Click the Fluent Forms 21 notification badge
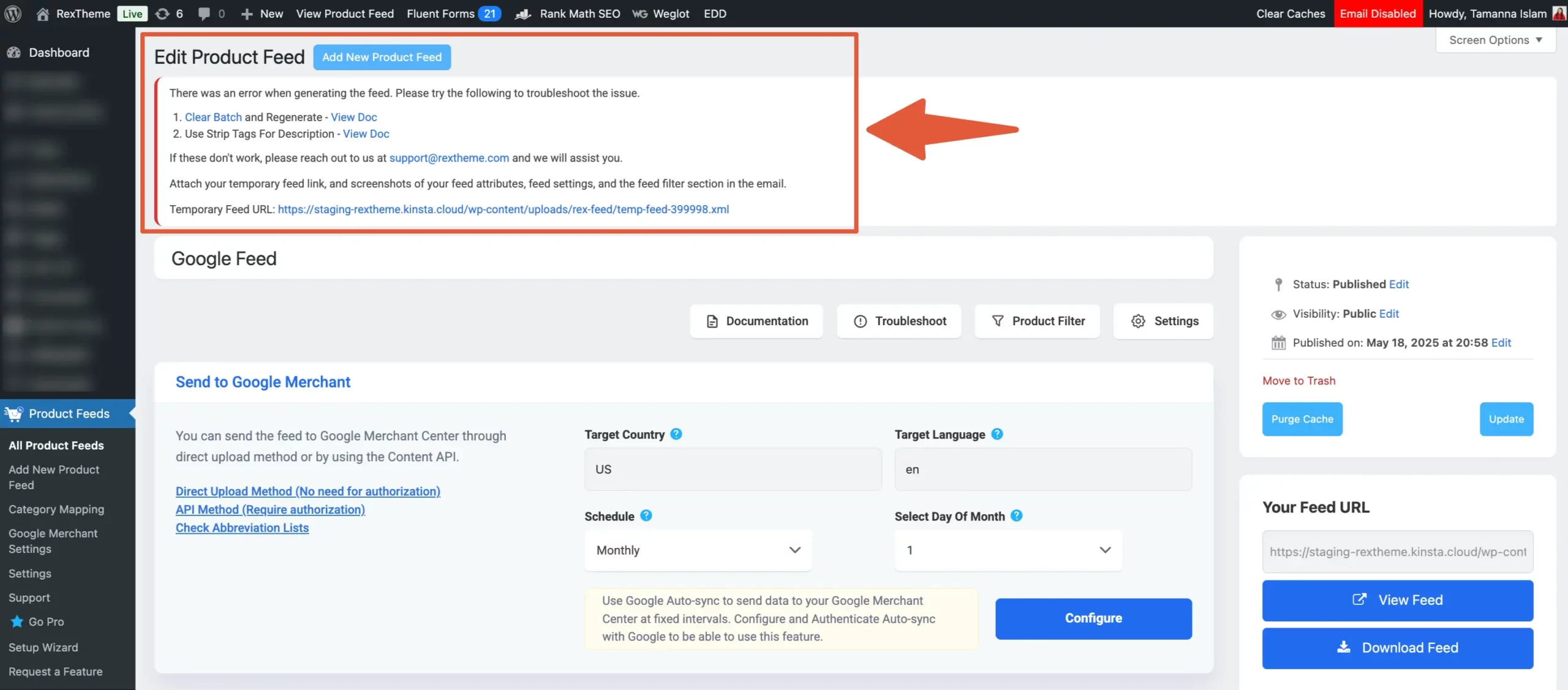Image resolution: width=1568 pixels, height=690 pixels. 490,13
